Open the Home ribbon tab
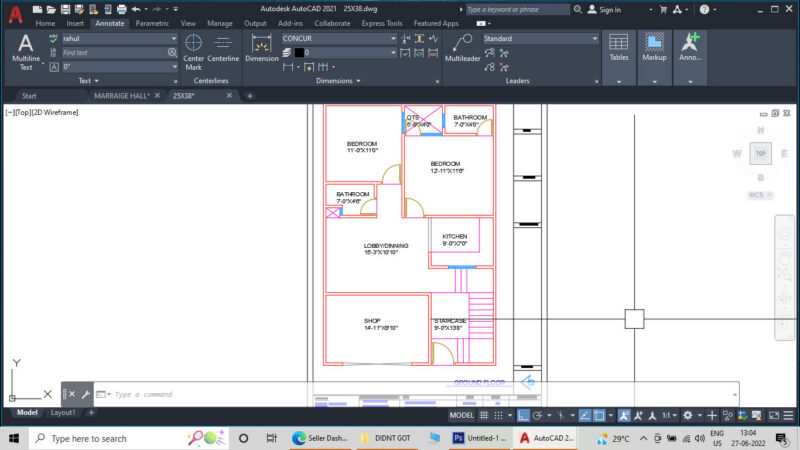 point(45,23)
